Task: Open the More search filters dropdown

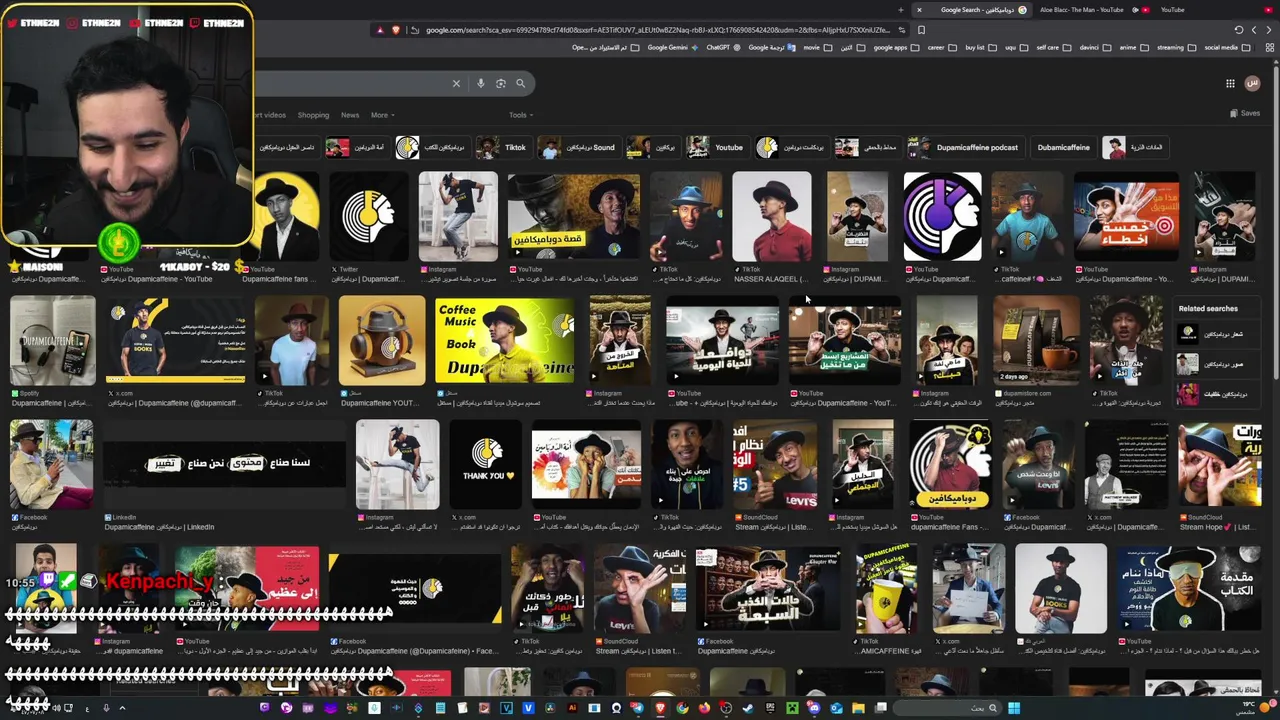Action: pyautogui.click(x=382, y=115)
